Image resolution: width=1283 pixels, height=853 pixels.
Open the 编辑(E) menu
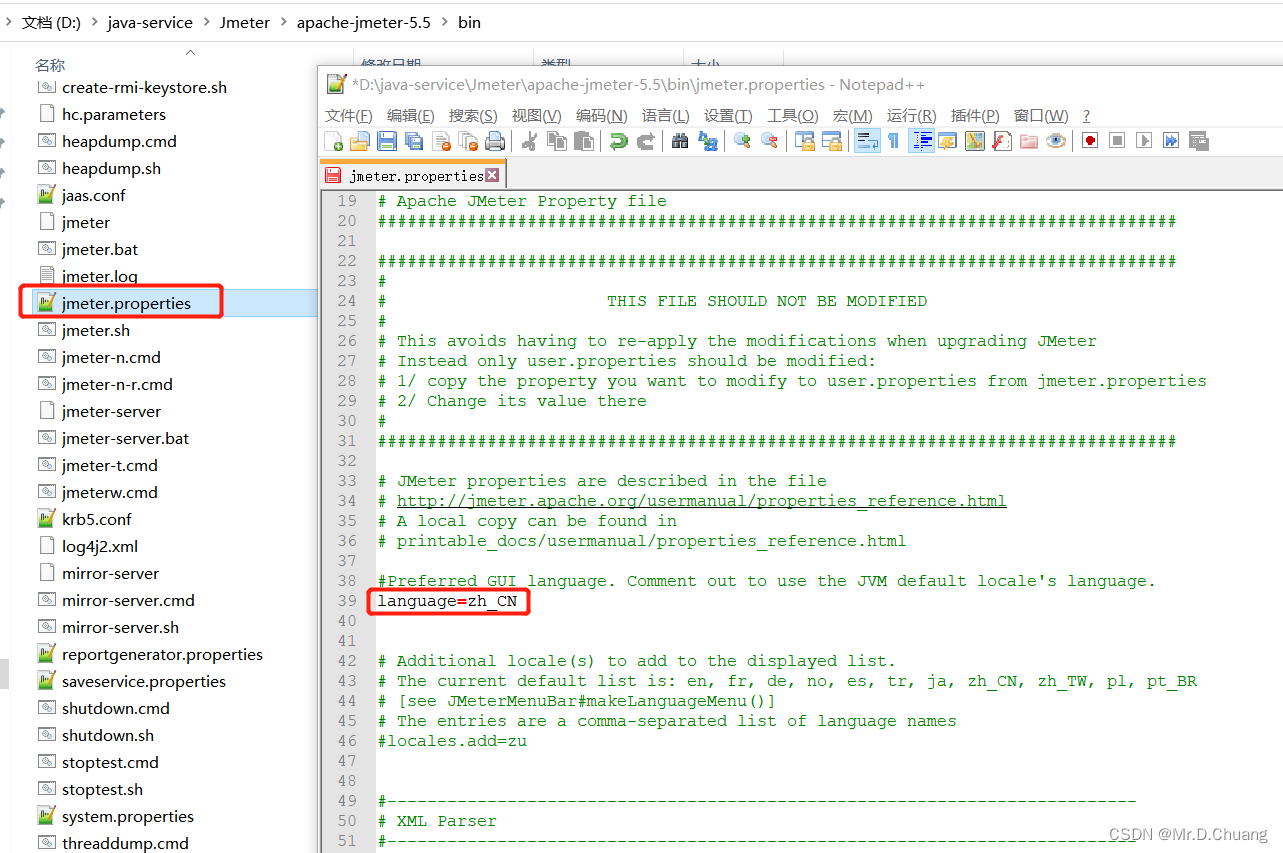point(411,116)
